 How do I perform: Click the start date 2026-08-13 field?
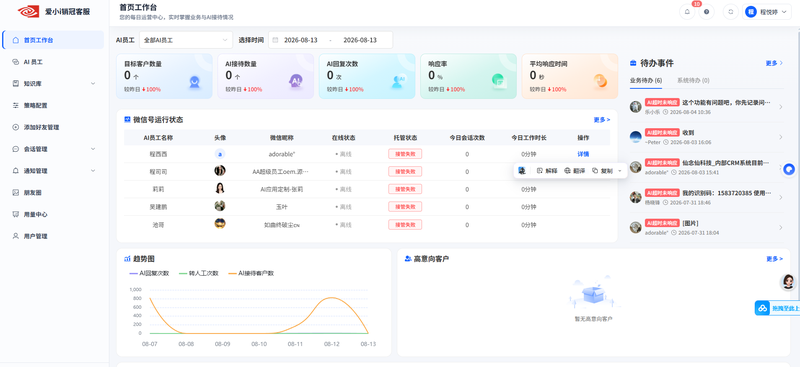(x=301, y=40)
